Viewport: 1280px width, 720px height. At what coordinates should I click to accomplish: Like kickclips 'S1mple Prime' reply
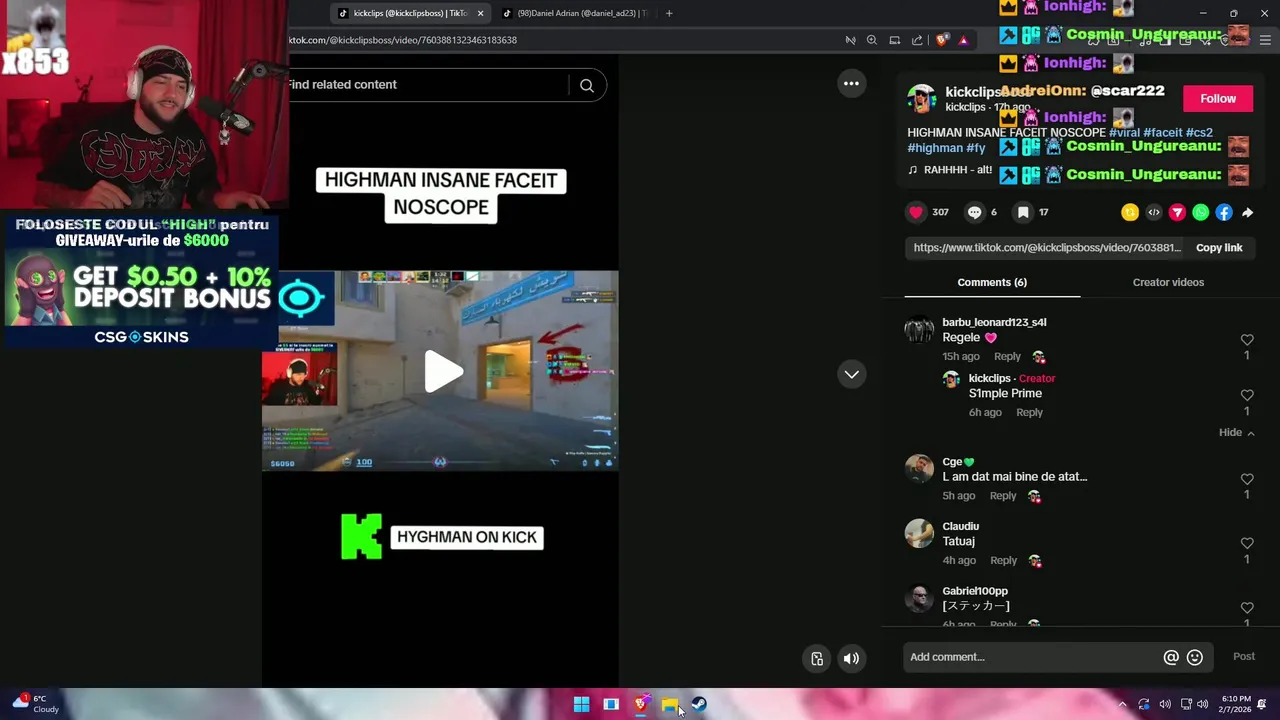(1247, 395)
